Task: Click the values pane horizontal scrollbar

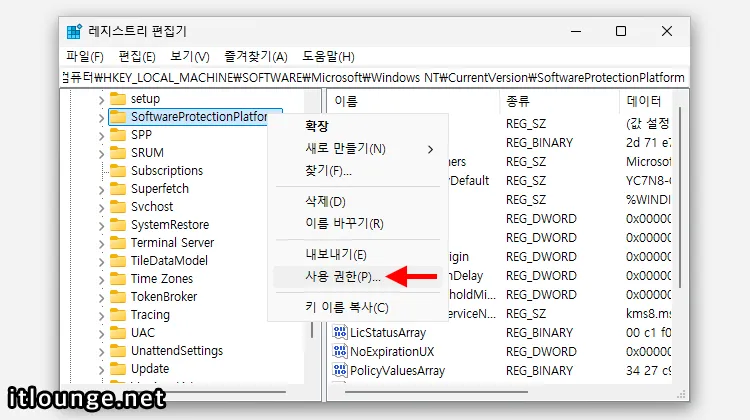Action: tap(436, 392)
